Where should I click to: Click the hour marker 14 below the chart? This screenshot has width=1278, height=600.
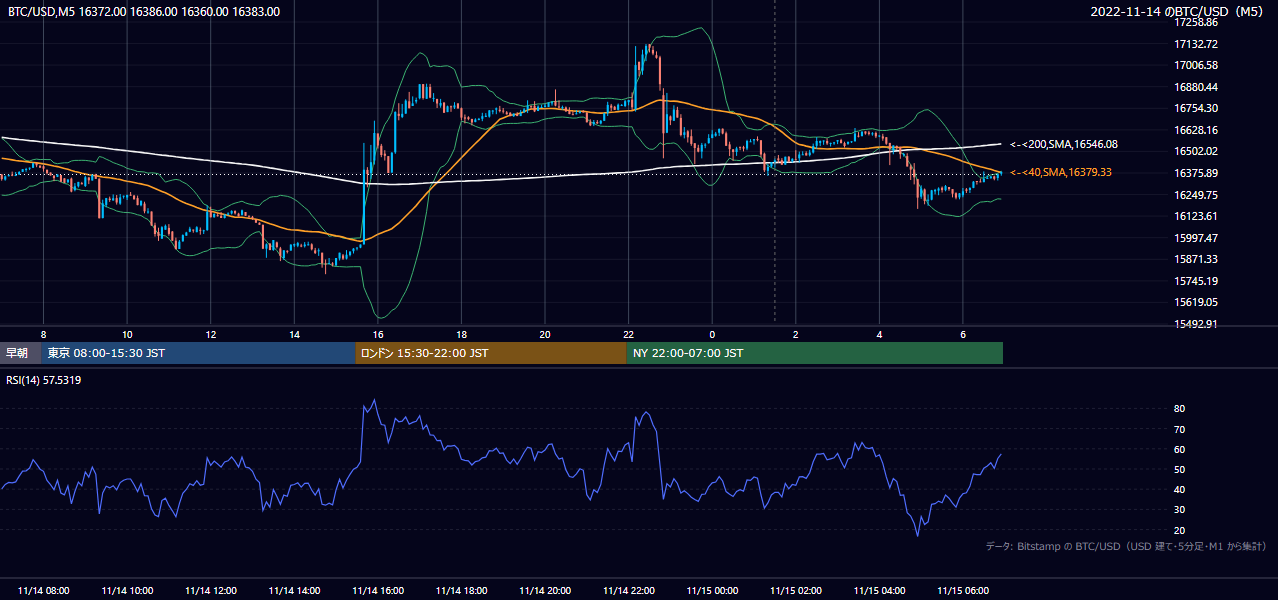[294, 334]
